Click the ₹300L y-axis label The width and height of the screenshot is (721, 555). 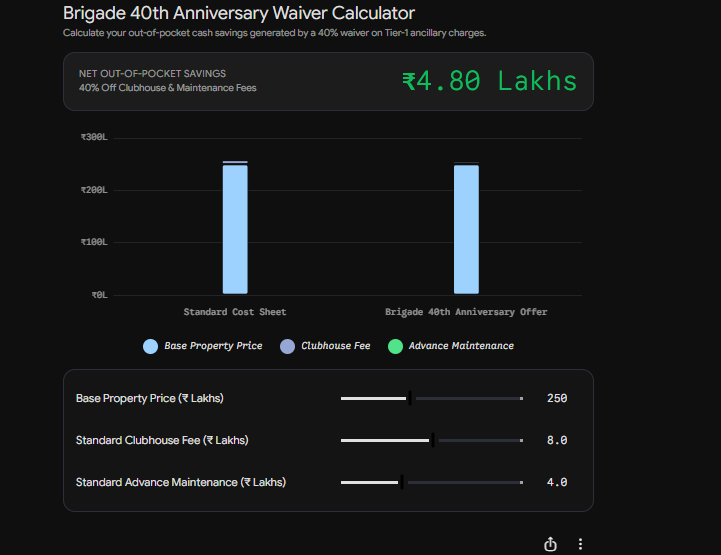[x=94, y=137]
